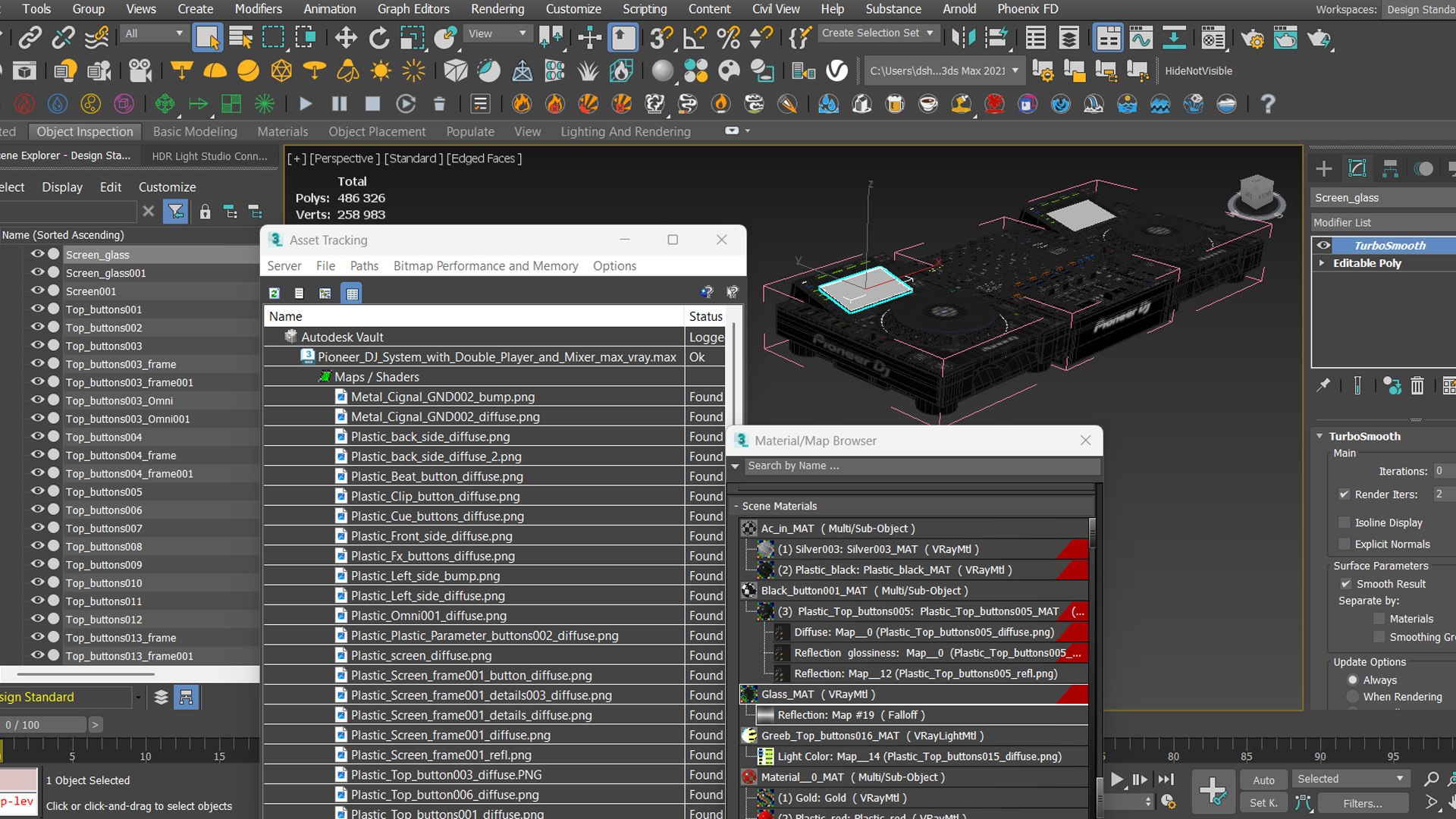Enable the Isoline Display checkbox
The width and height of the screenshot is (1456, 819).
1345,522
